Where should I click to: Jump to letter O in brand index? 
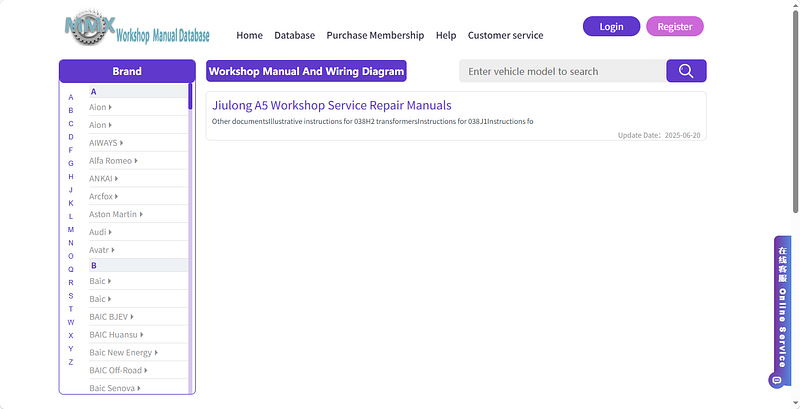[x=71, y=256]
